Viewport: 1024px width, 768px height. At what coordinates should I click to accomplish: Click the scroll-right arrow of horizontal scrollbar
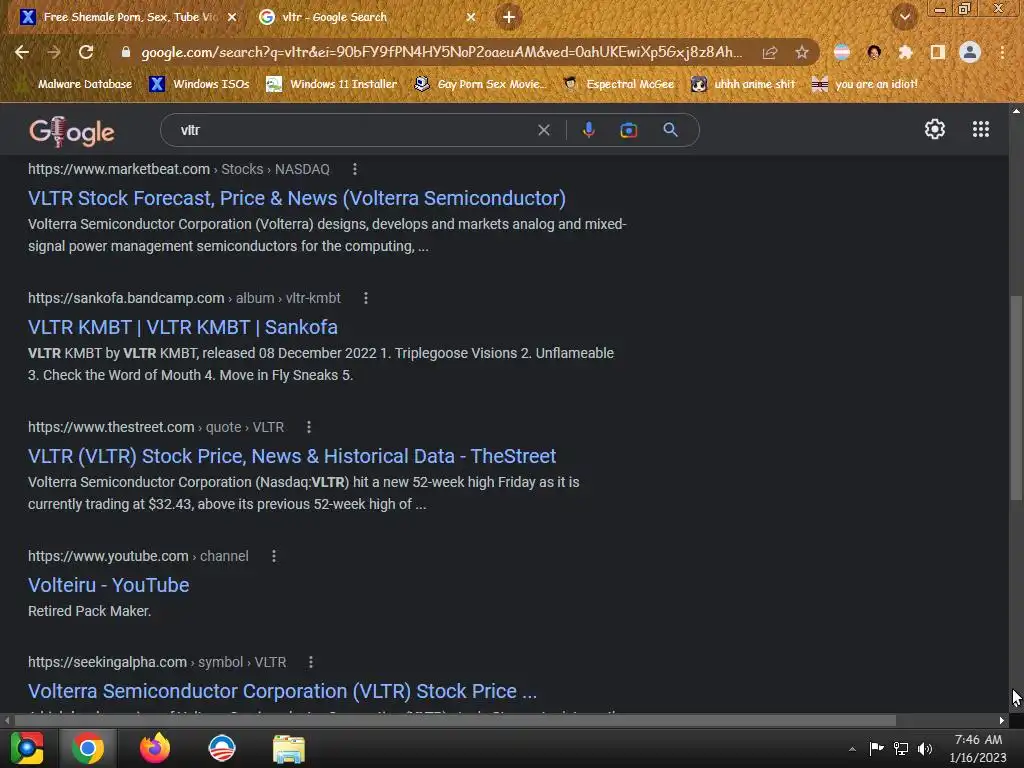[1002, 720]
